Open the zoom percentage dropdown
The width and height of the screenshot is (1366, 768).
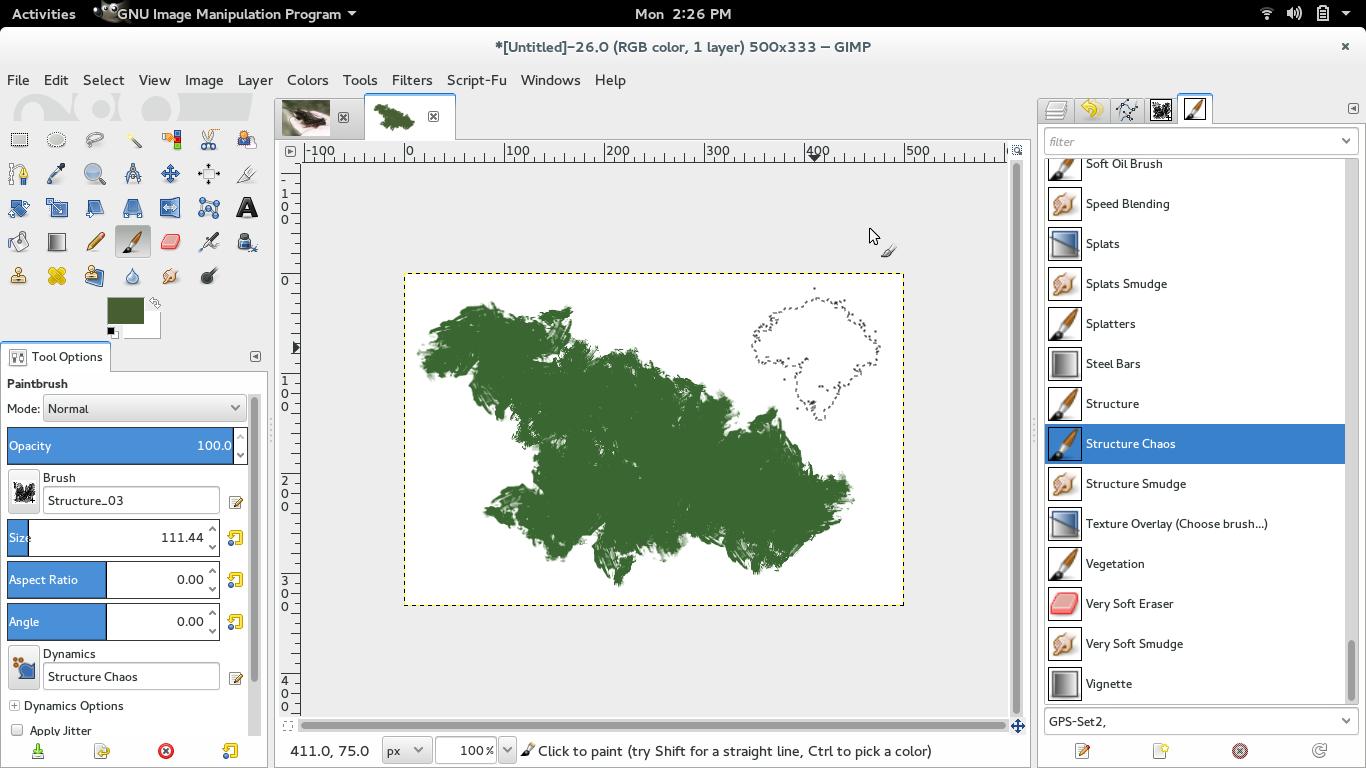pyautogui.click(x=507, y=750)
